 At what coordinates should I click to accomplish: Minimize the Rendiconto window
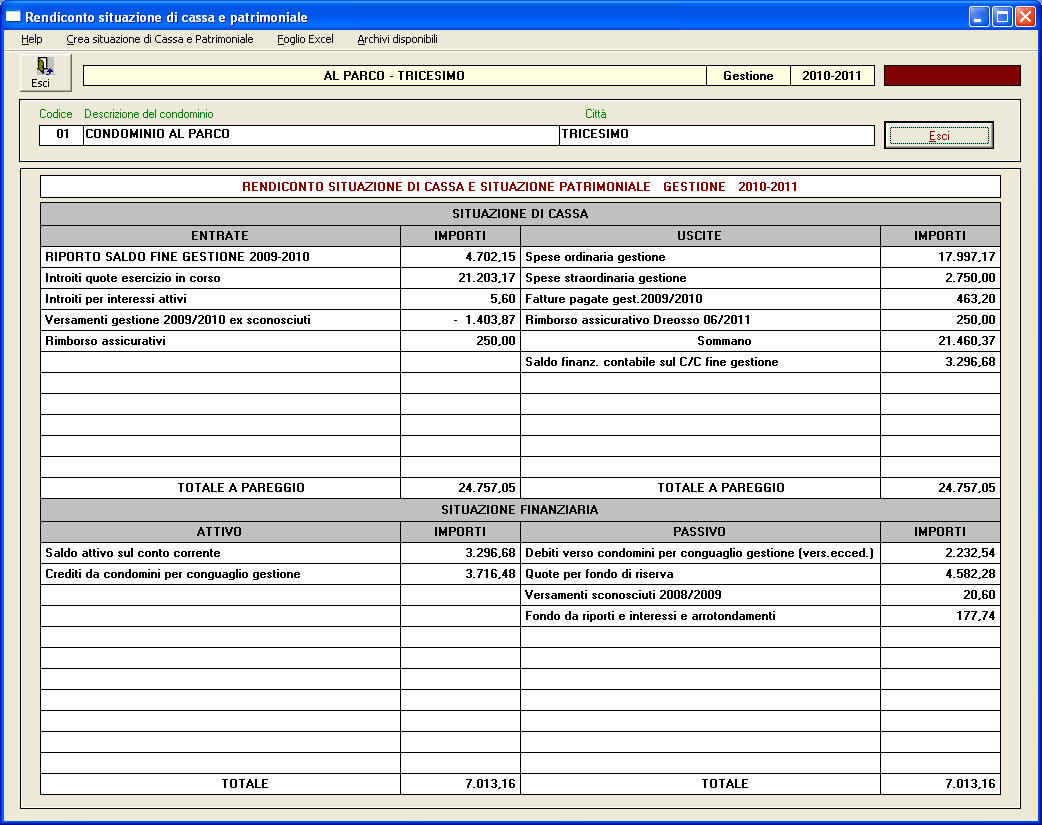(x=979, y=17)
